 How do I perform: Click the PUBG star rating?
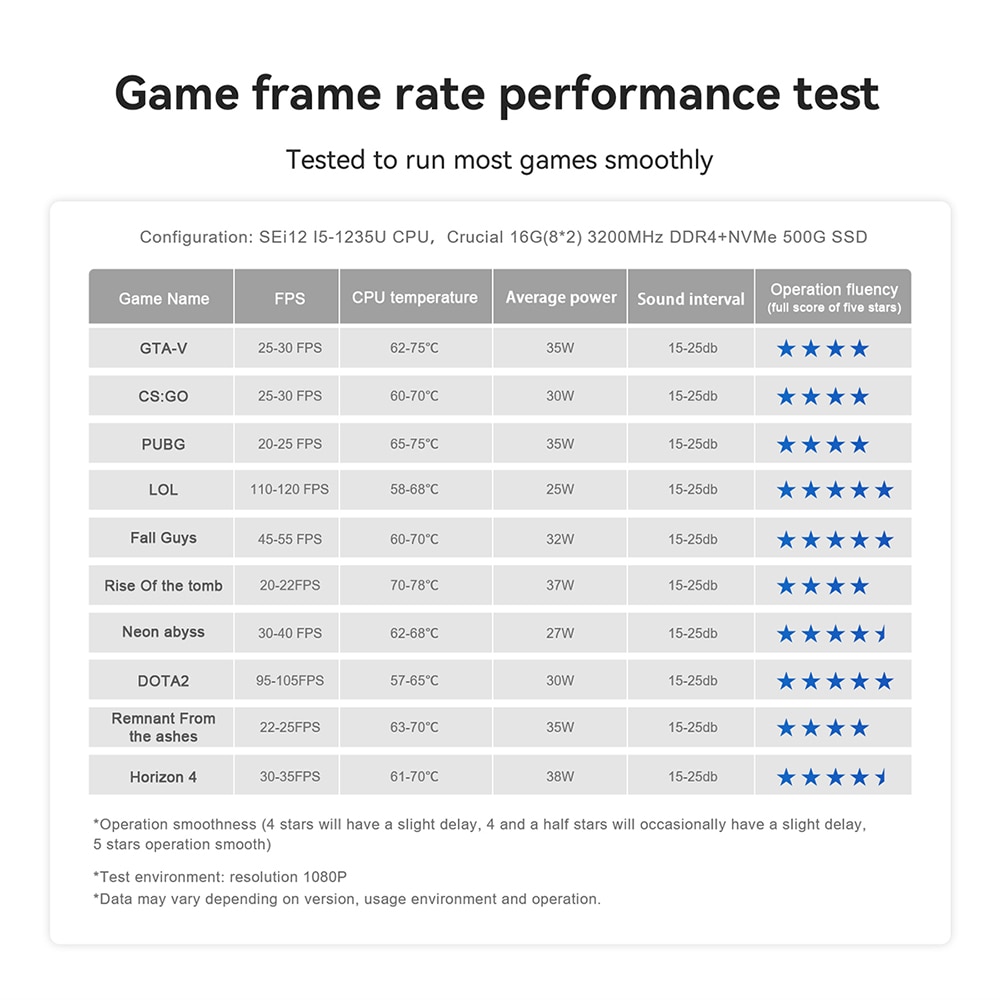point(823,444)
